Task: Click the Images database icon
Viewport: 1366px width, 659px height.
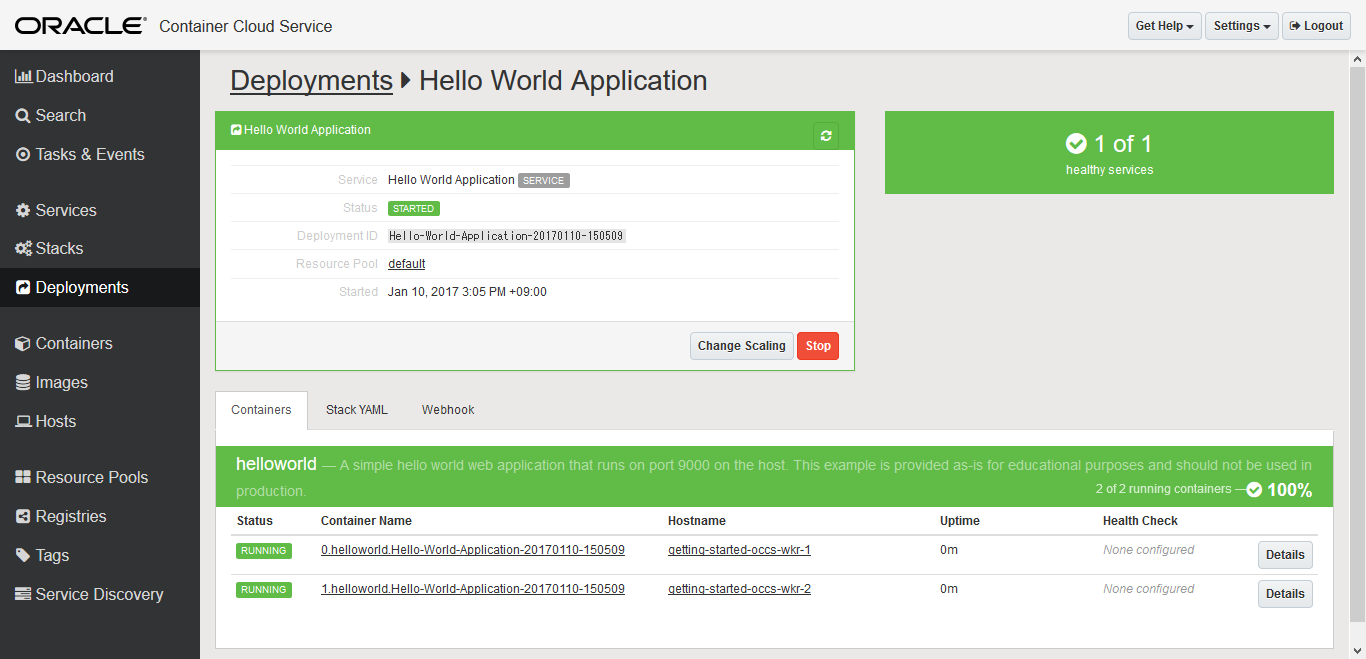Action: pyautogui.click(x=23, y=383)
